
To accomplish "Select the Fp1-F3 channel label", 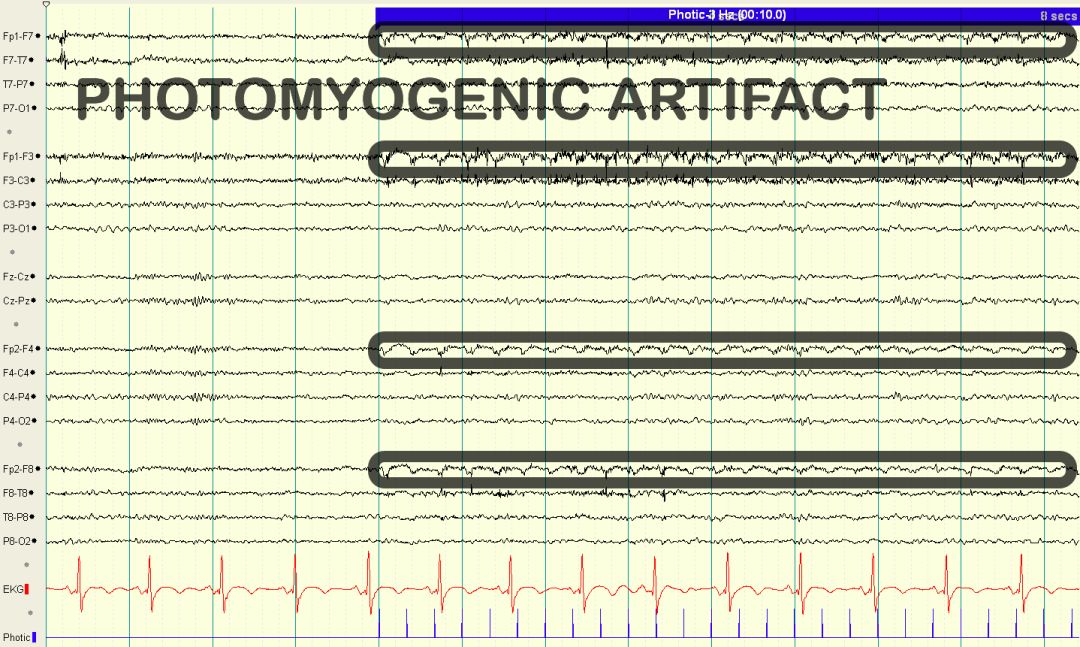I will [17, 156].
